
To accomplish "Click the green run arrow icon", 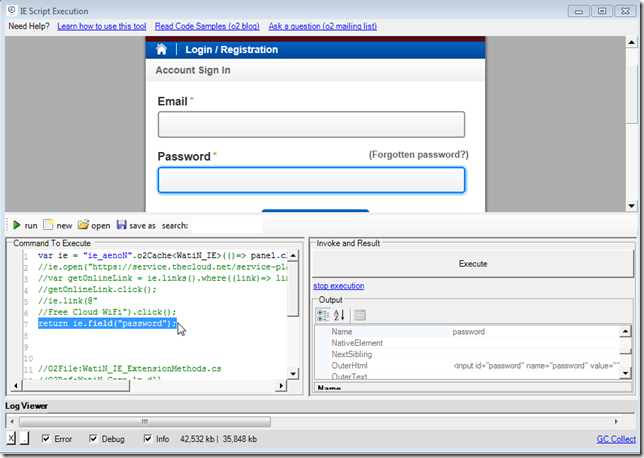I will tap(16, 225).
